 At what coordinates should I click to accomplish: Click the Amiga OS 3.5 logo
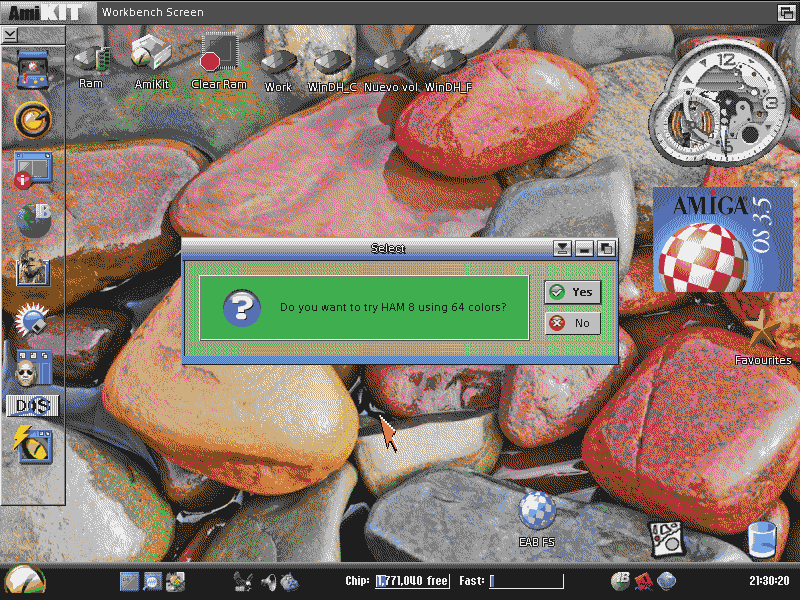(722, 239)
